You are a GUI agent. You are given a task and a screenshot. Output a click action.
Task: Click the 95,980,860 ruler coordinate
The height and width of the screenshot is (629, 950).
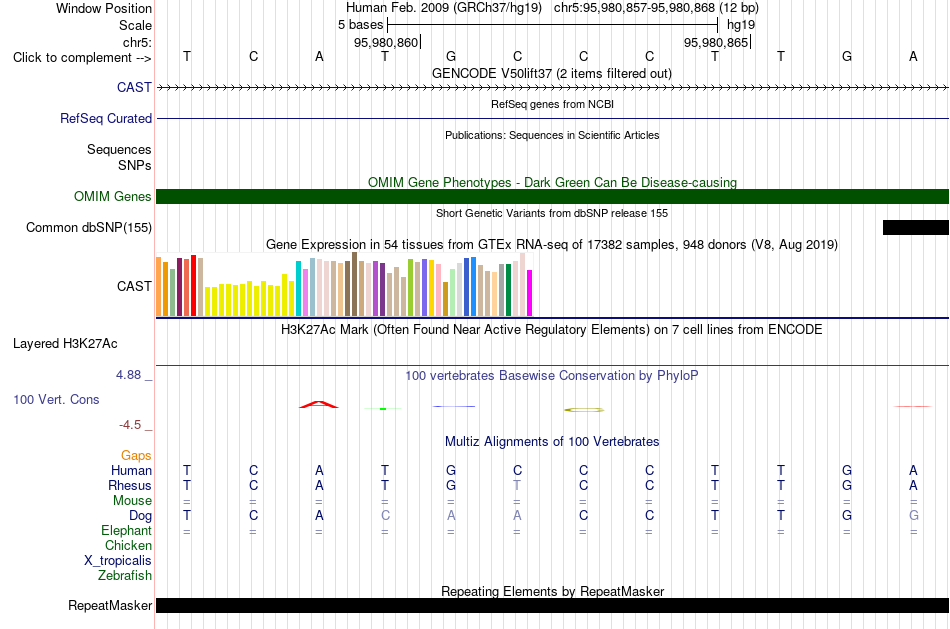(x=386, y=42)
